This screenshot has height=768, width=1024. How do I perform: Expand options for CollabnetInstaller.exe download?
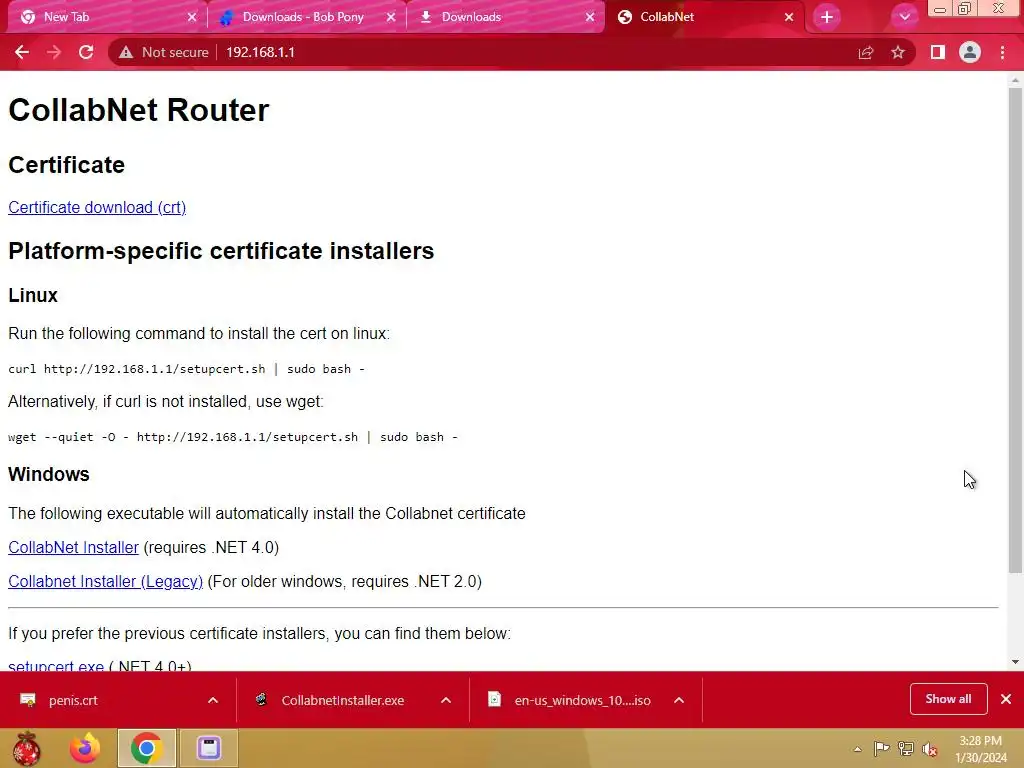tap(446, 700)
